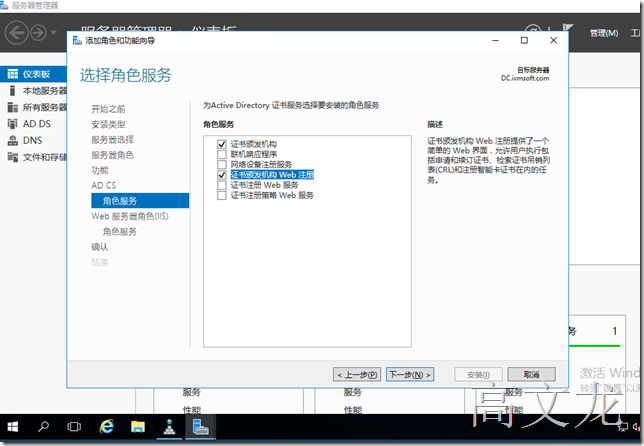Image resolution: width=644 pixels, height=446 pixels.
Task: Minimize the add roles wizard window
Action: (x=495, y=40)
